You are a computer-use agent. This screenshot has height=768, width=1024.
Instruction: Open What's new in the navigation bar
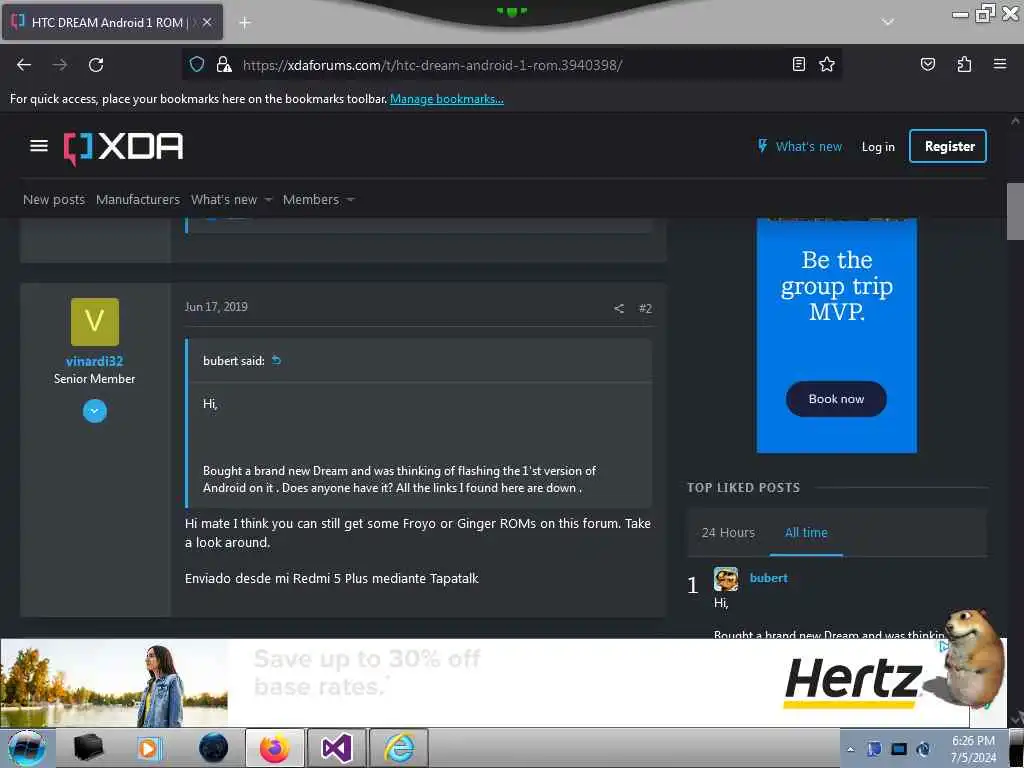pyautogui.click(x=224, y=200)
